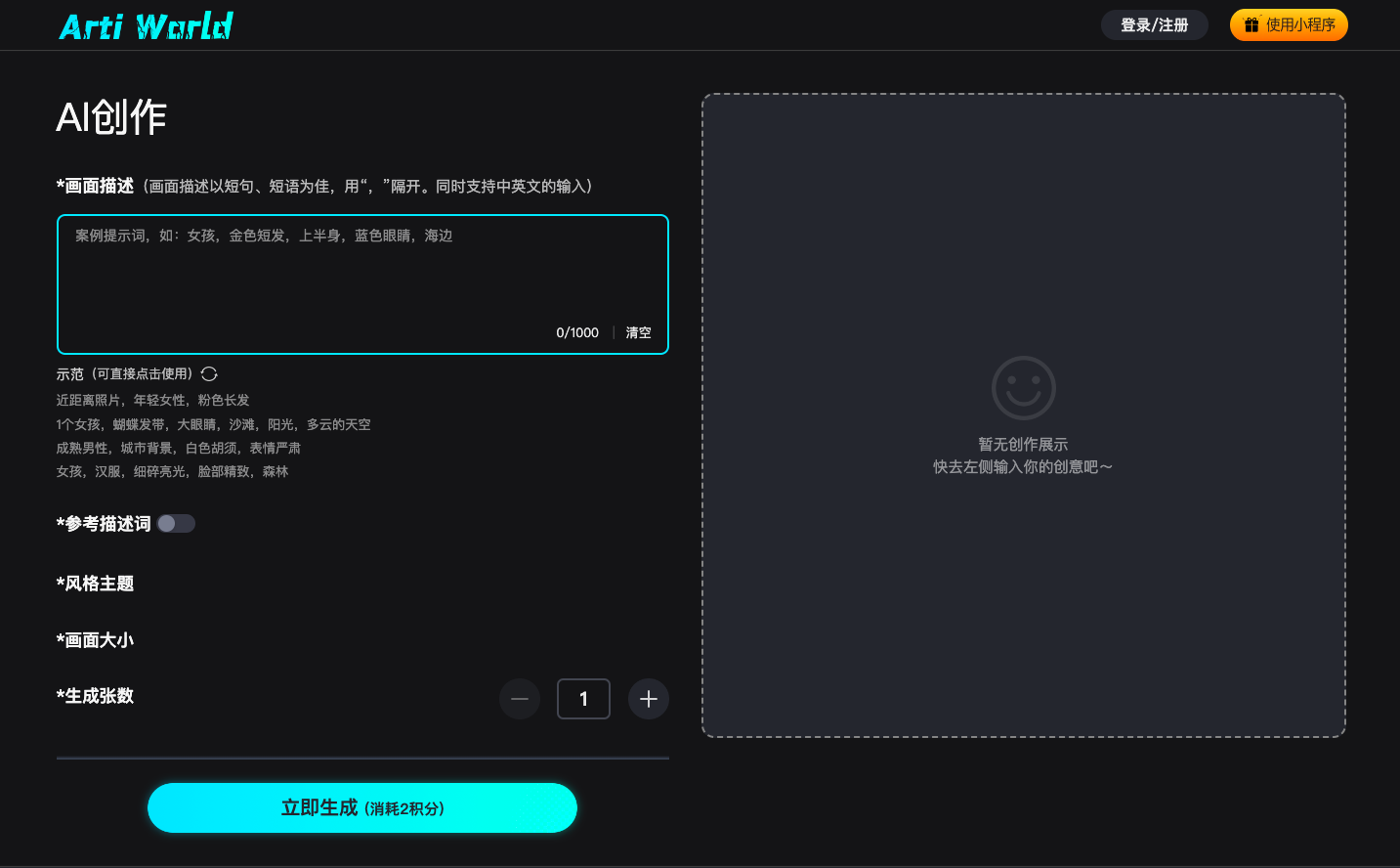Click the plus button for image count

click(649, 699)
